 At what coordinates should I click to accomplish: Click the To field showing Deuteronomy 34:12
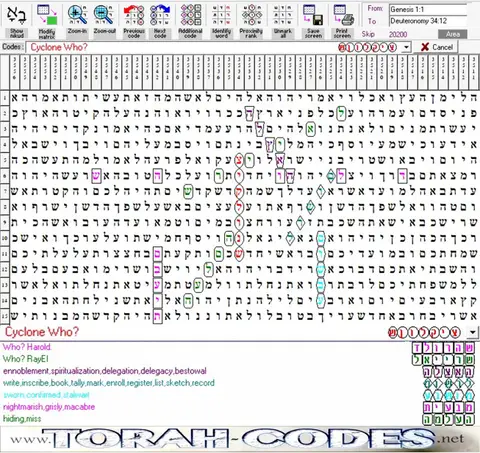pos(428,21)
